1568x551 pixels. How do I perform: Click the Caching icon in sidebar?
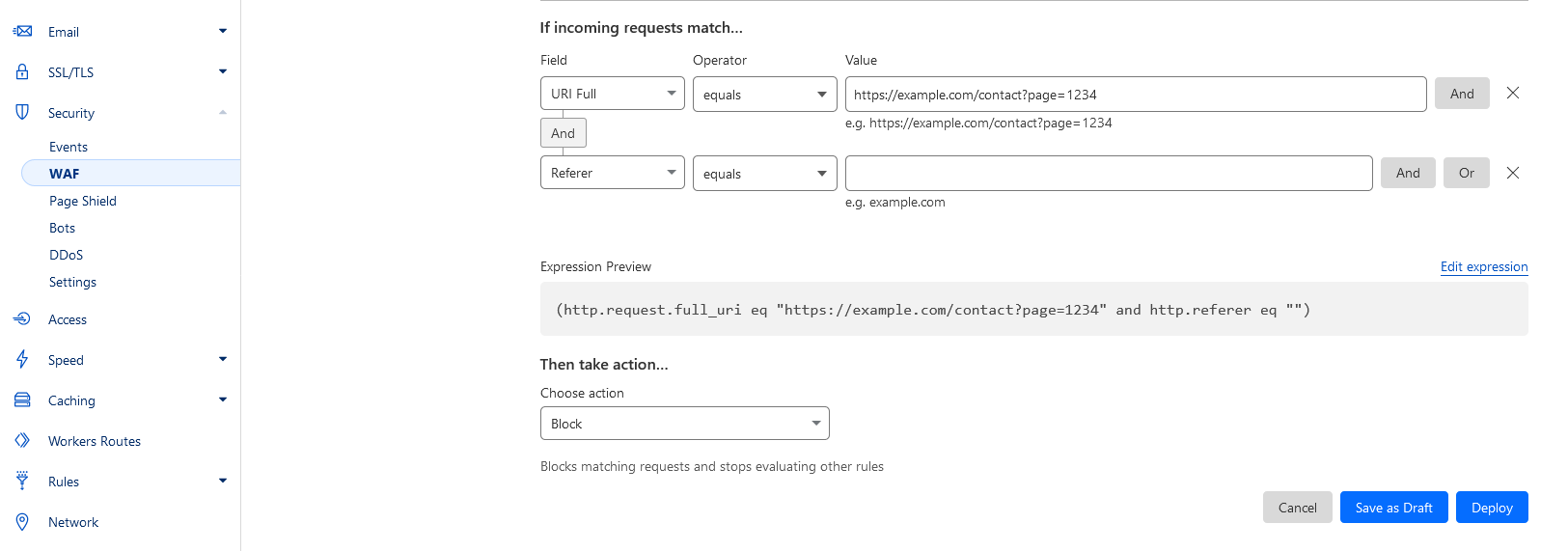pyautogui.click(x=22, y=400)
